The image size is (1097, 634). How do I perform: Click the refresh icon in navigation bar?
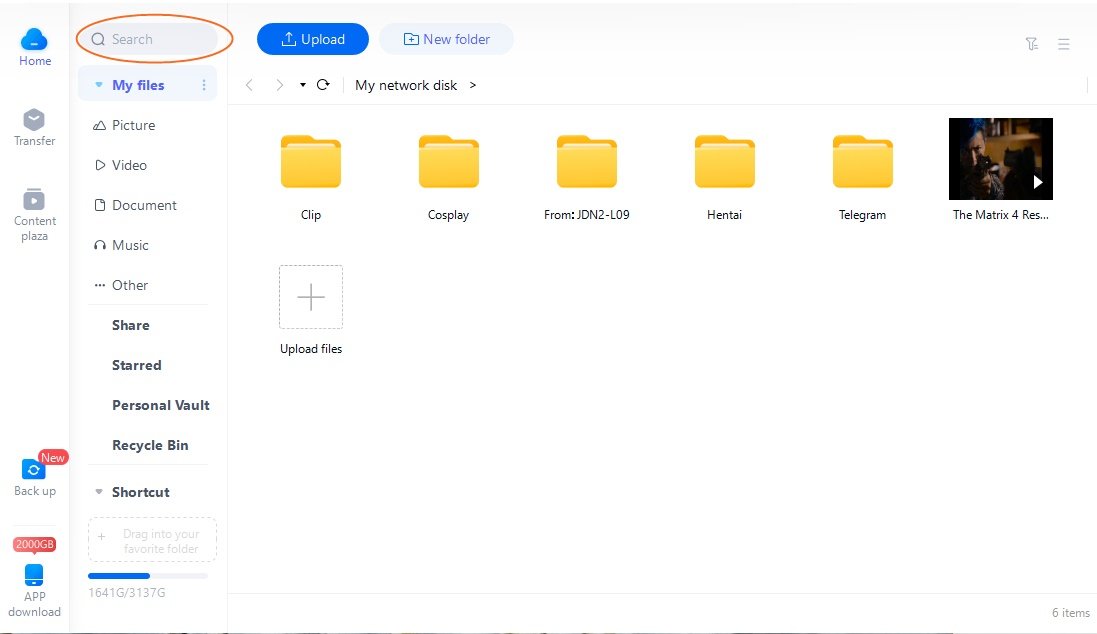coord(323,85)
